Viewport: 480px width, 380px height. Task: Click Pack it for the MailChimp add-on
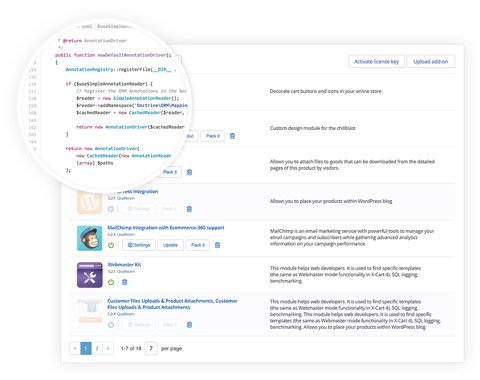click(198, 245)
